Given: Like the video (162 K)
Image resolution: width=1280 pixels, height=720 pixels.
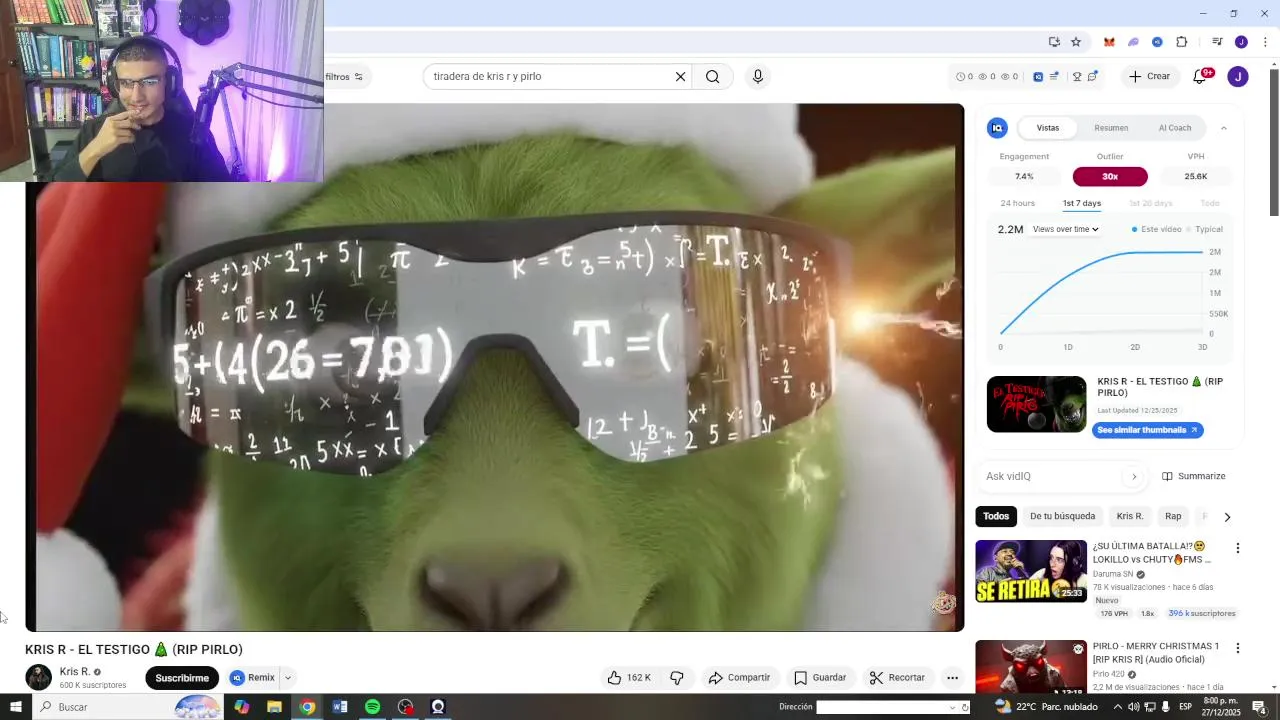Looking at the screenshot, I should (x=628, y=677).
